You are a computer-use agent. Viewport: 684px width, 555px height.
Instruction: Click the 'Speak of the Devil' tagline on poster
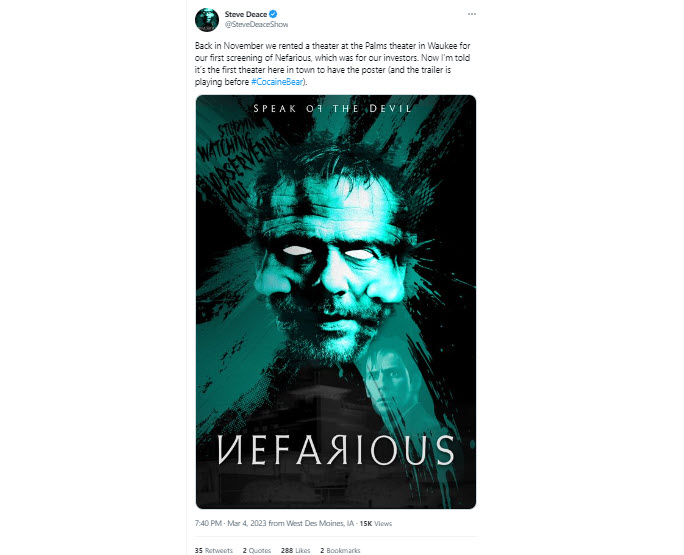[332, 108]
